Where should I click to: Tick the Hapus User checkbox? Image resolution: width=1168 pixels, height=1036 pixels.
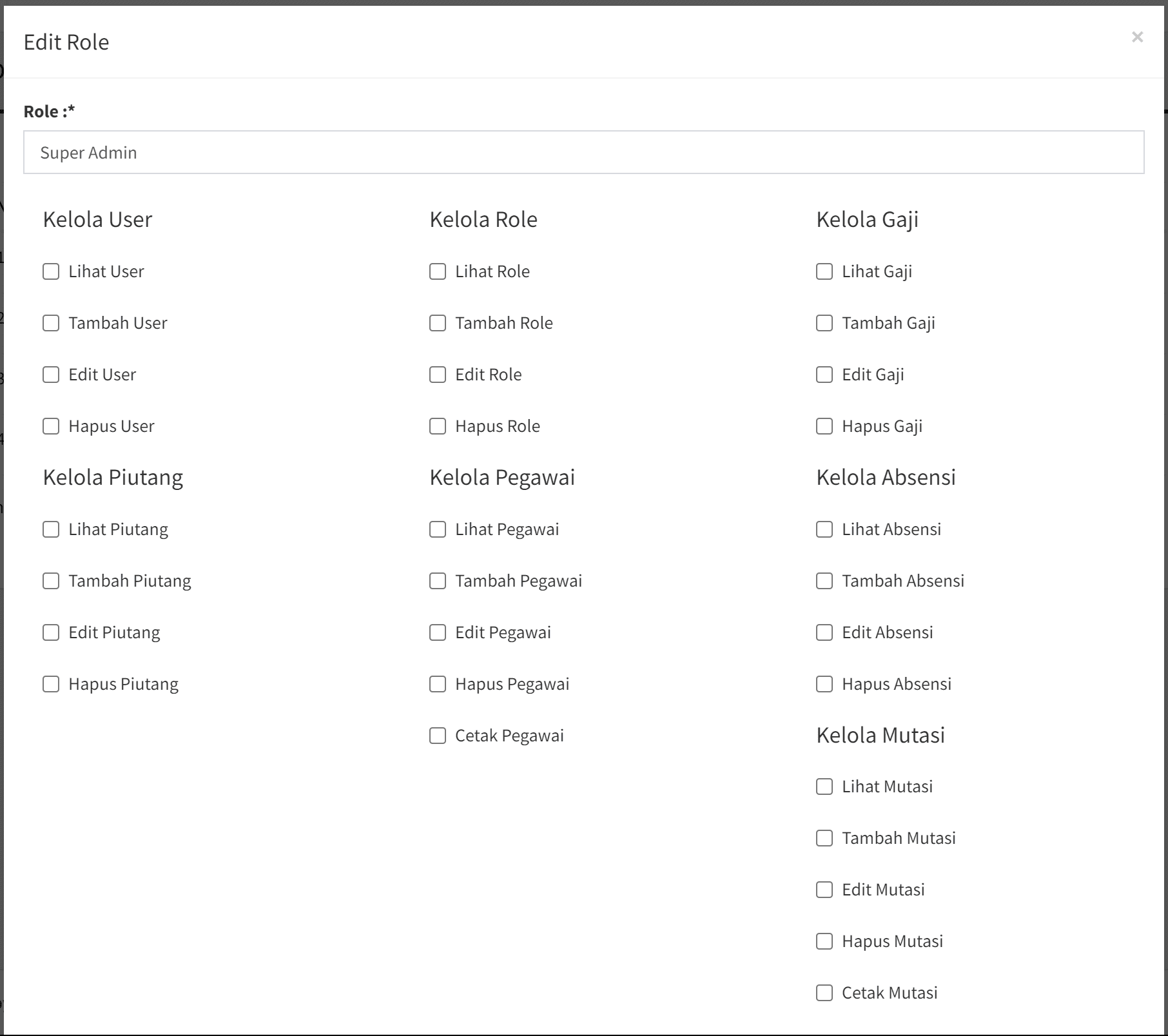click(x=51, y=426)
